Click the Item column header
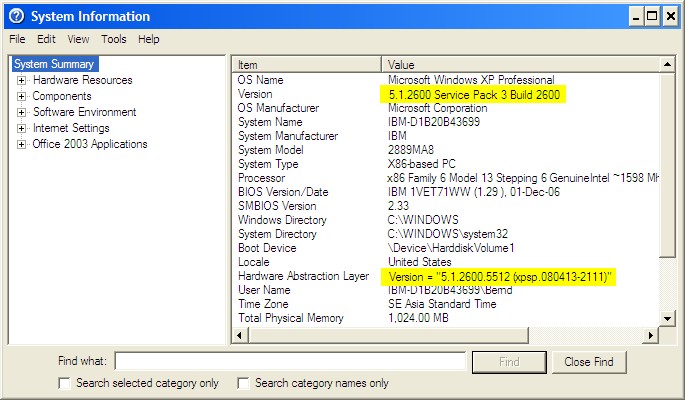 pyautogui.click(x=307, y=65)
